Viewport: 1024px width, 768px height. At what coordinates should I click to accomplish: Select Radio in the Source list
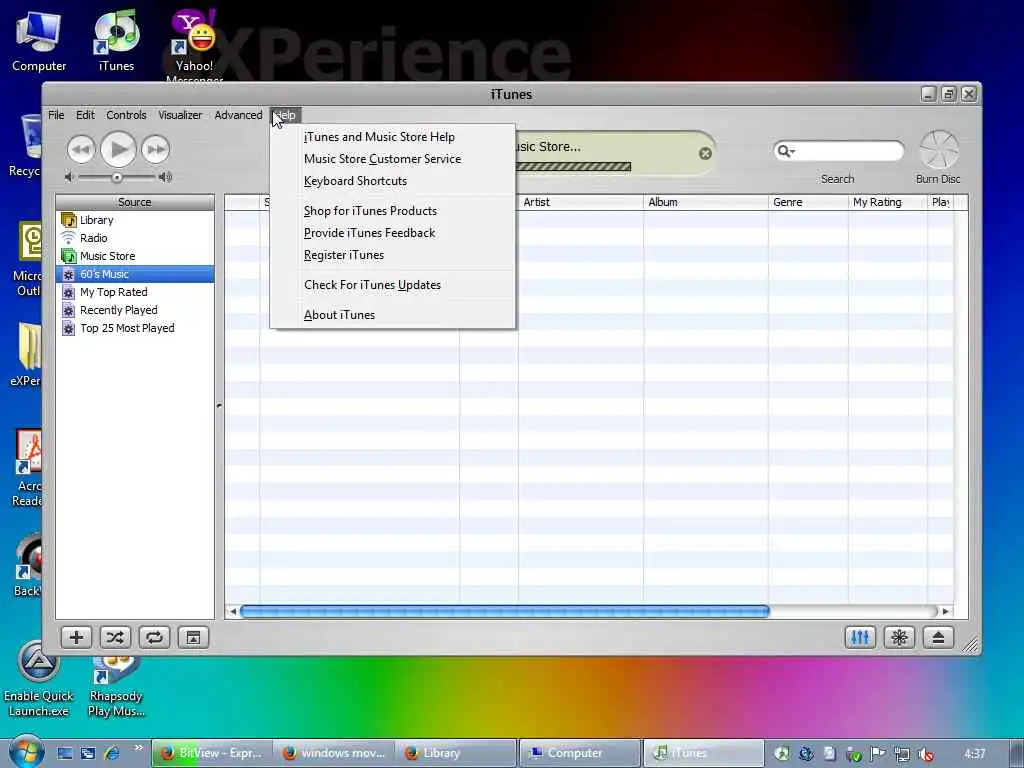pyautogui.click(x=135, y=238)
